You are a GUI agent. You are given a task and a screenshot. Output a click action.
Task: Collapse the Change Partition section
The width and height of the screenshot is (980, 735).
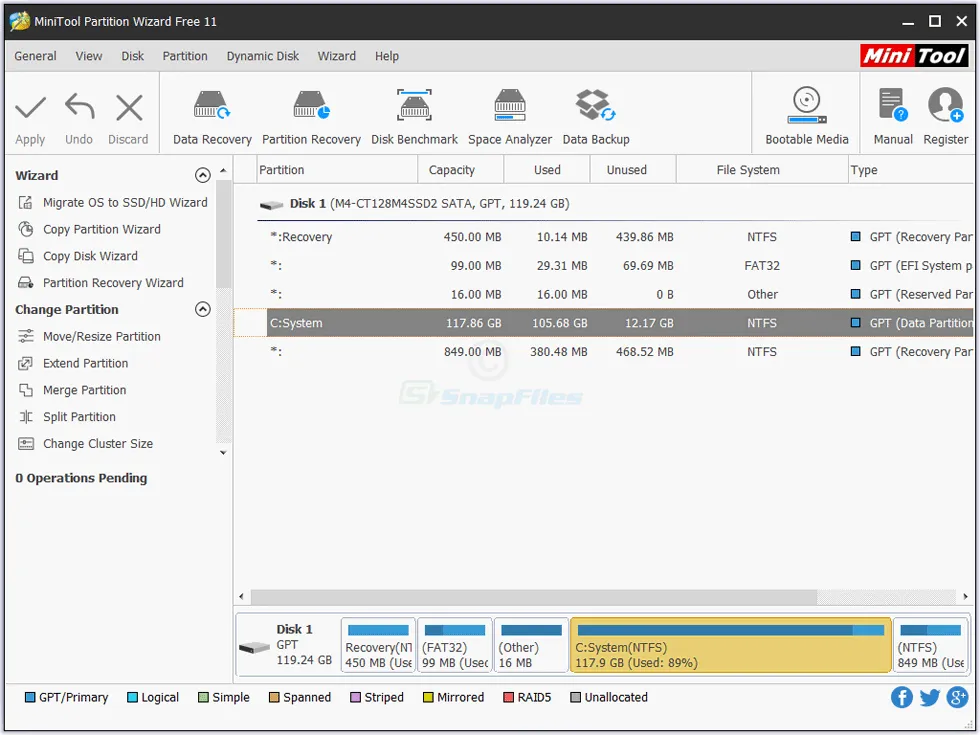click(x=202, y=309)
